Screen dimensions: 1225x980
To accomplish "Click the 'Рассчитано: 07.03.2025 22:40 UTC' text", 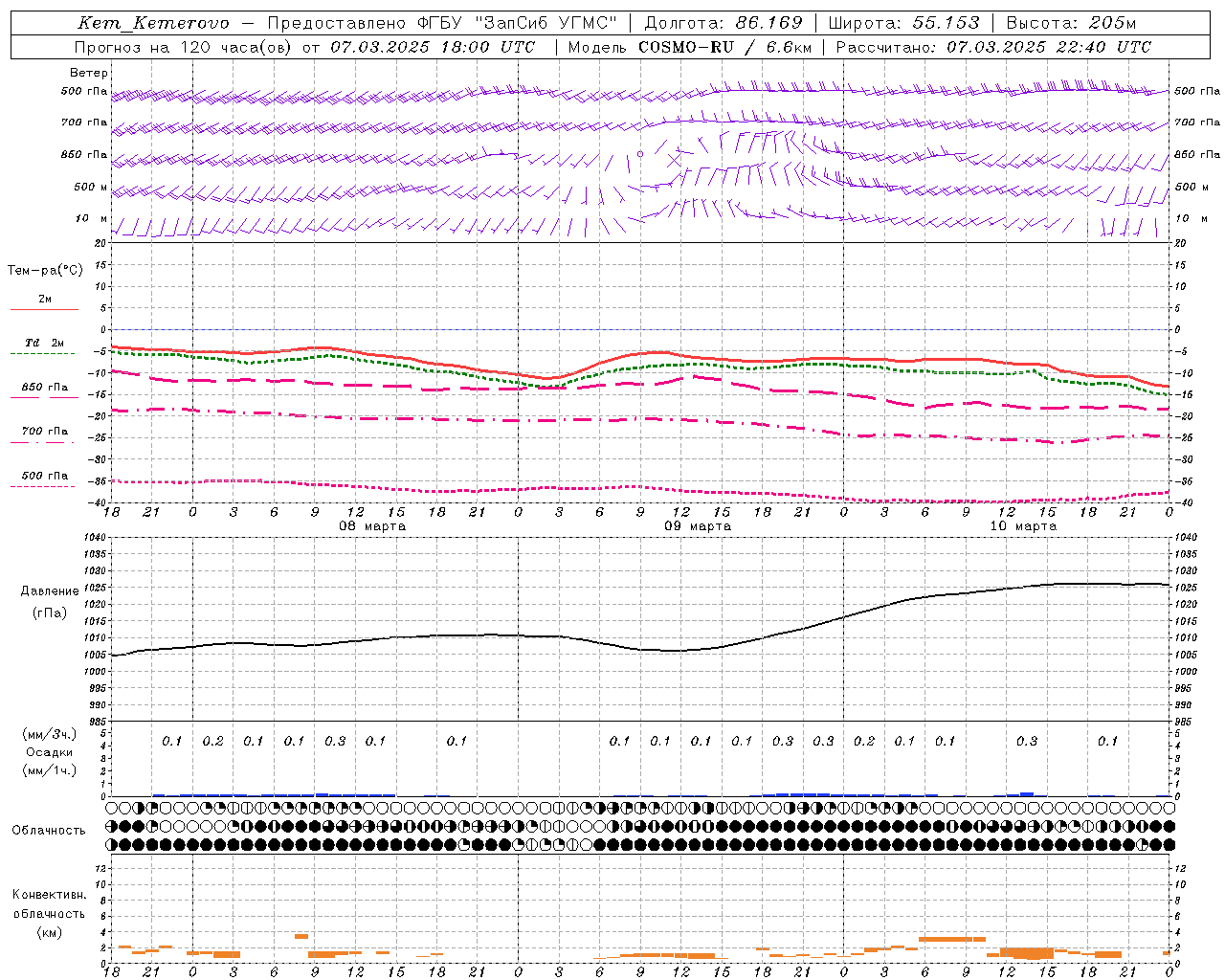I will [993, 47].
